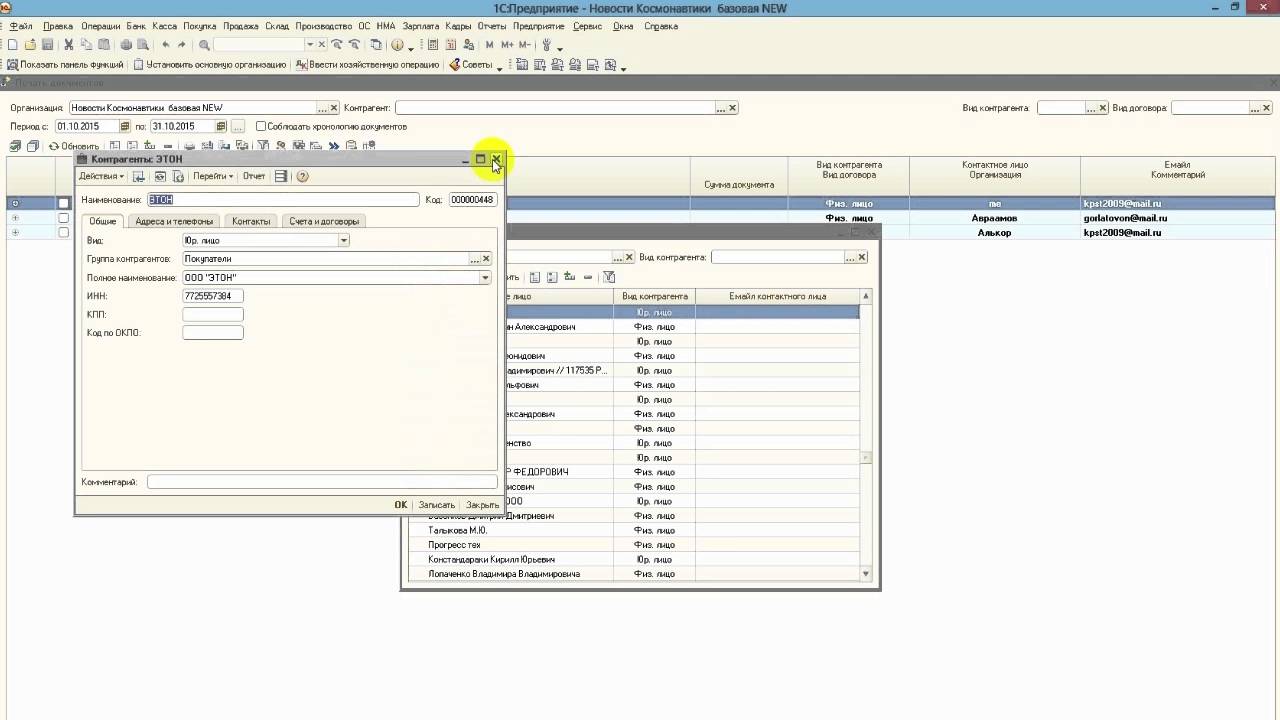
Task: Expand the Алькор row with plus sign
Action: pos(15,233)
